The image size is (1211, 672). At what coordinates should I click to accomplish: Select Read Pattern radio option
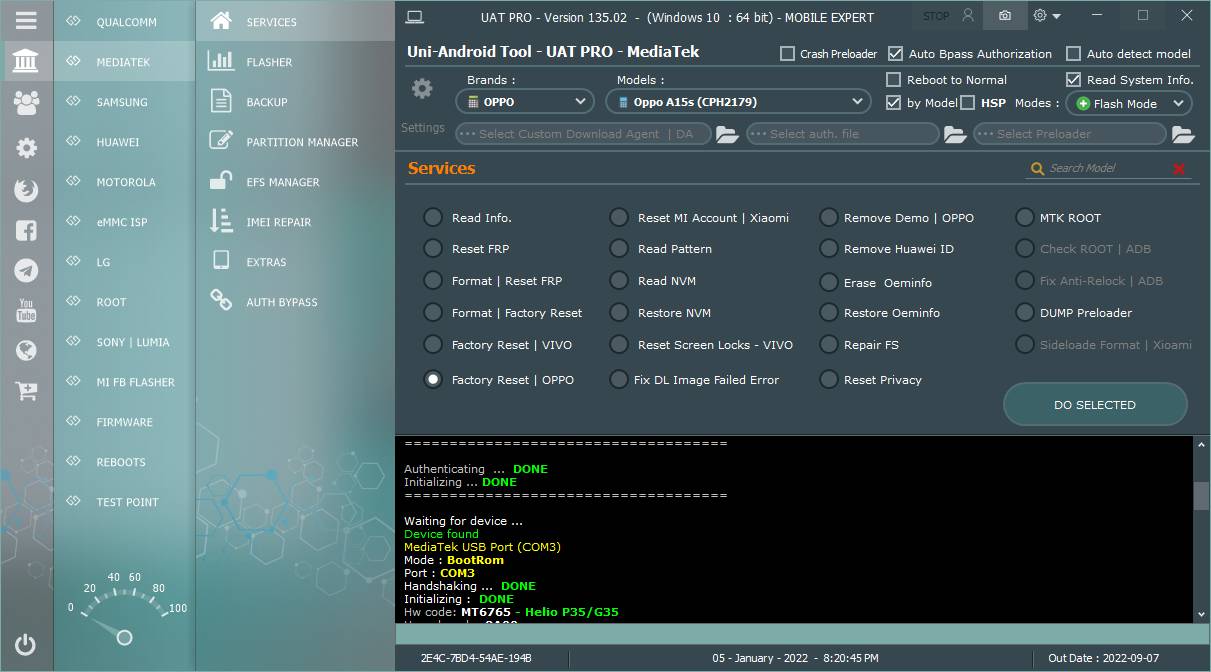[x=619, y=249]
